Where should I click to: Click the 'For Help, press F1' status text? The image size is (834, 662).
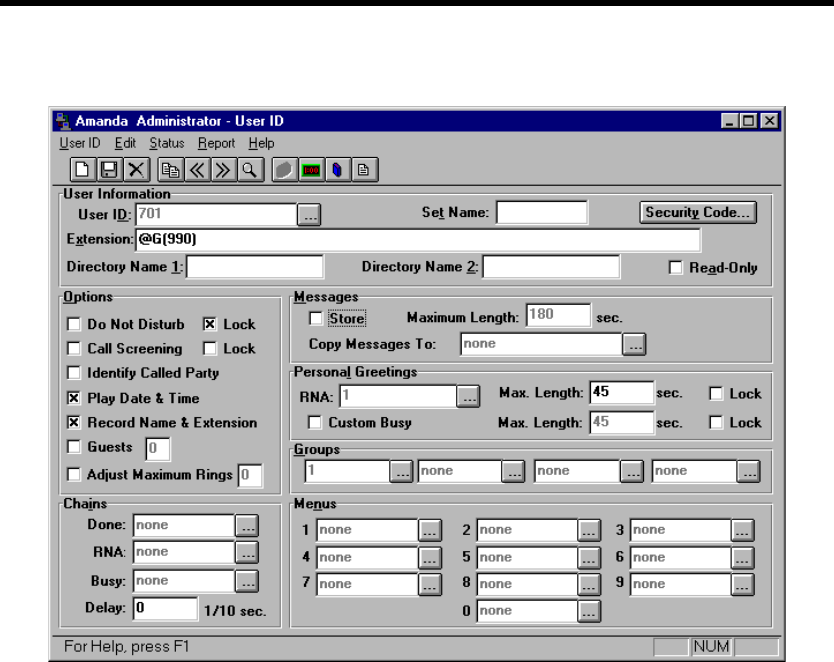click(x=127, y=647)
